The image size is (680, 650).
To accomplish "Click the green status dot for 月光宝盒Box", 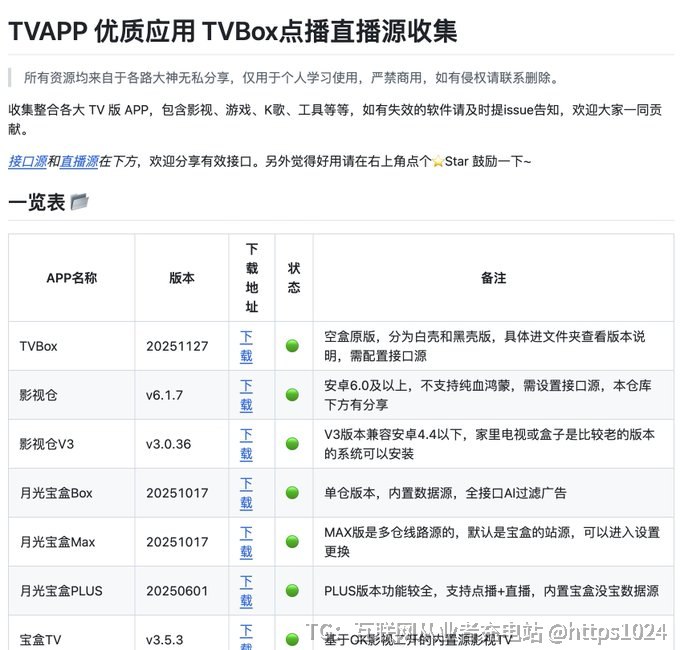I will (x=292, y=493).
